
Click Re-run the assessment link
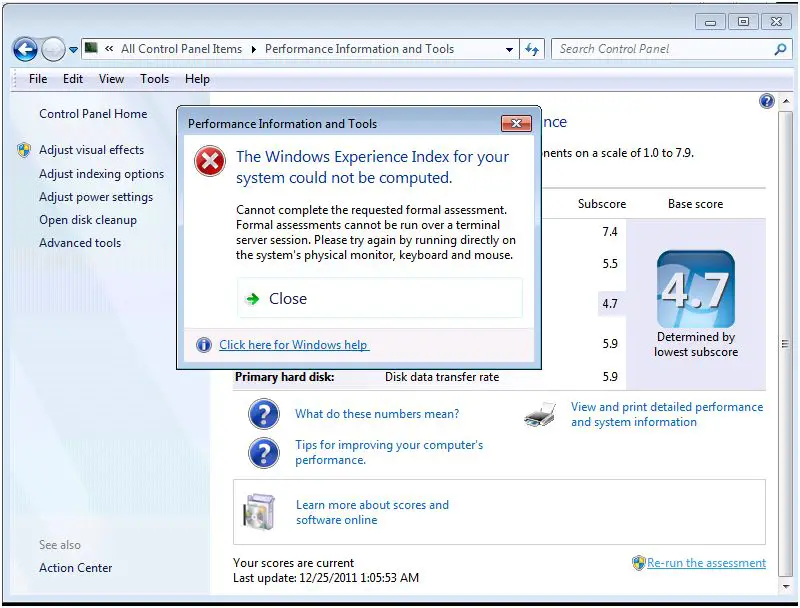[706, 563]
